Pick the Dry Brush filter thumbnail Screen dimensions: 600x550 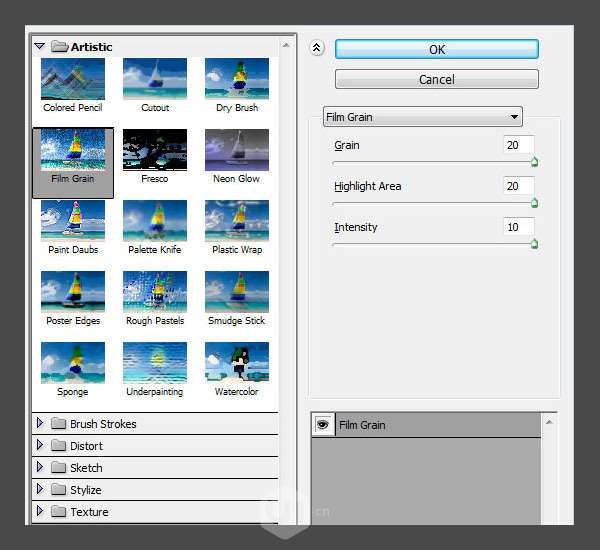point(237,79)
